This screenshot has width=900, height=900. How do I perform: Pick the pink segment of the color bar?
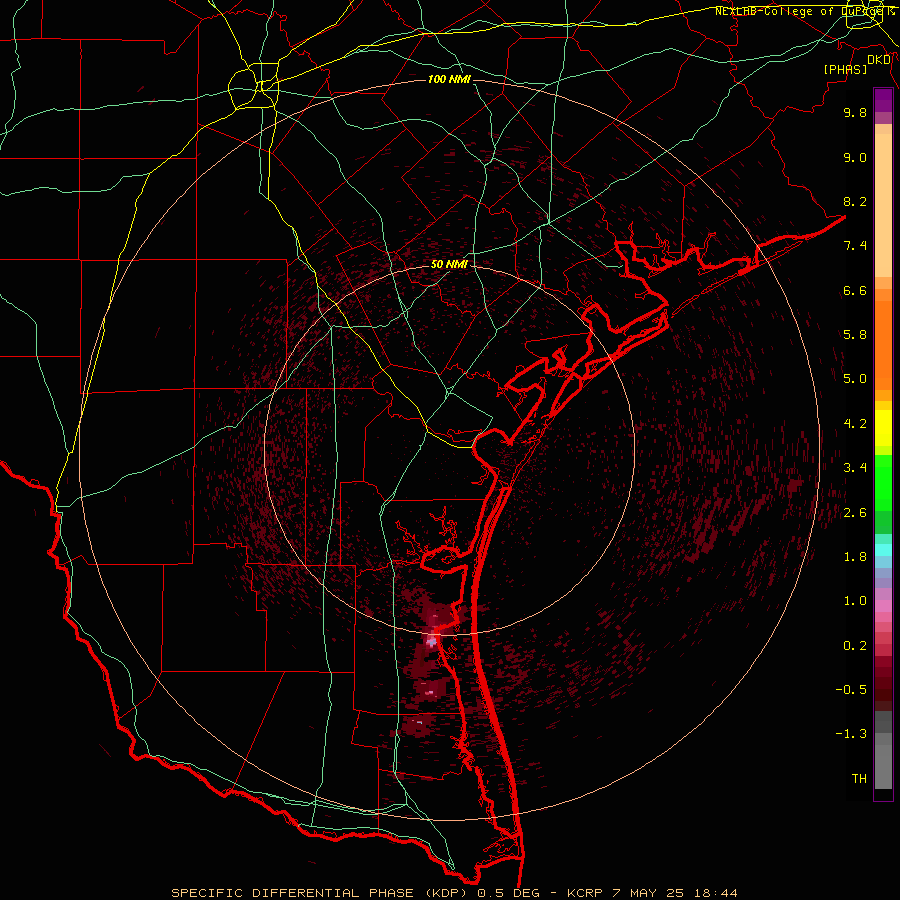coord(883,606)
